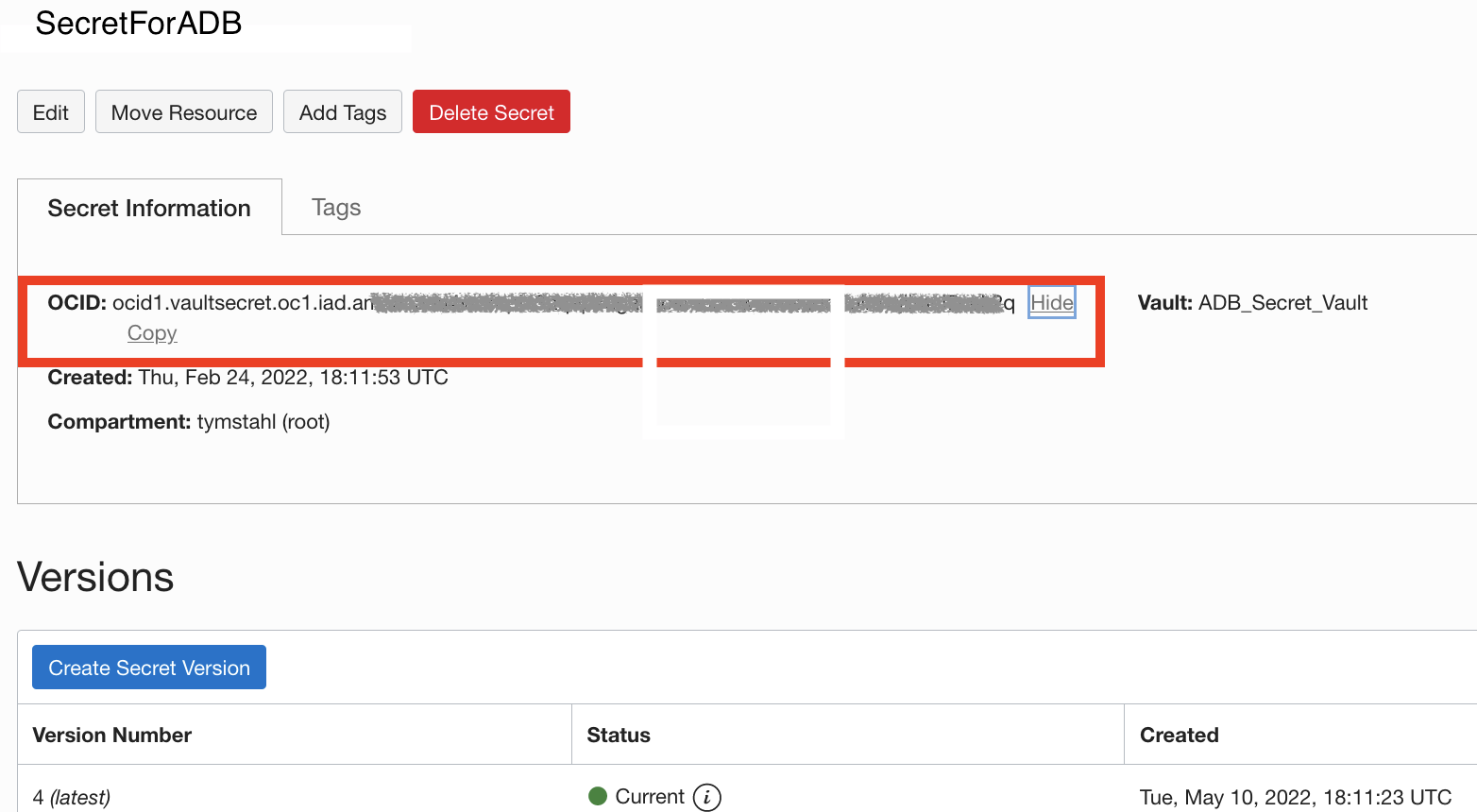This screenshot has height=812, width=1477.
Task: Click the Compartment tymstahl (root) value
Action: (263, 421)
